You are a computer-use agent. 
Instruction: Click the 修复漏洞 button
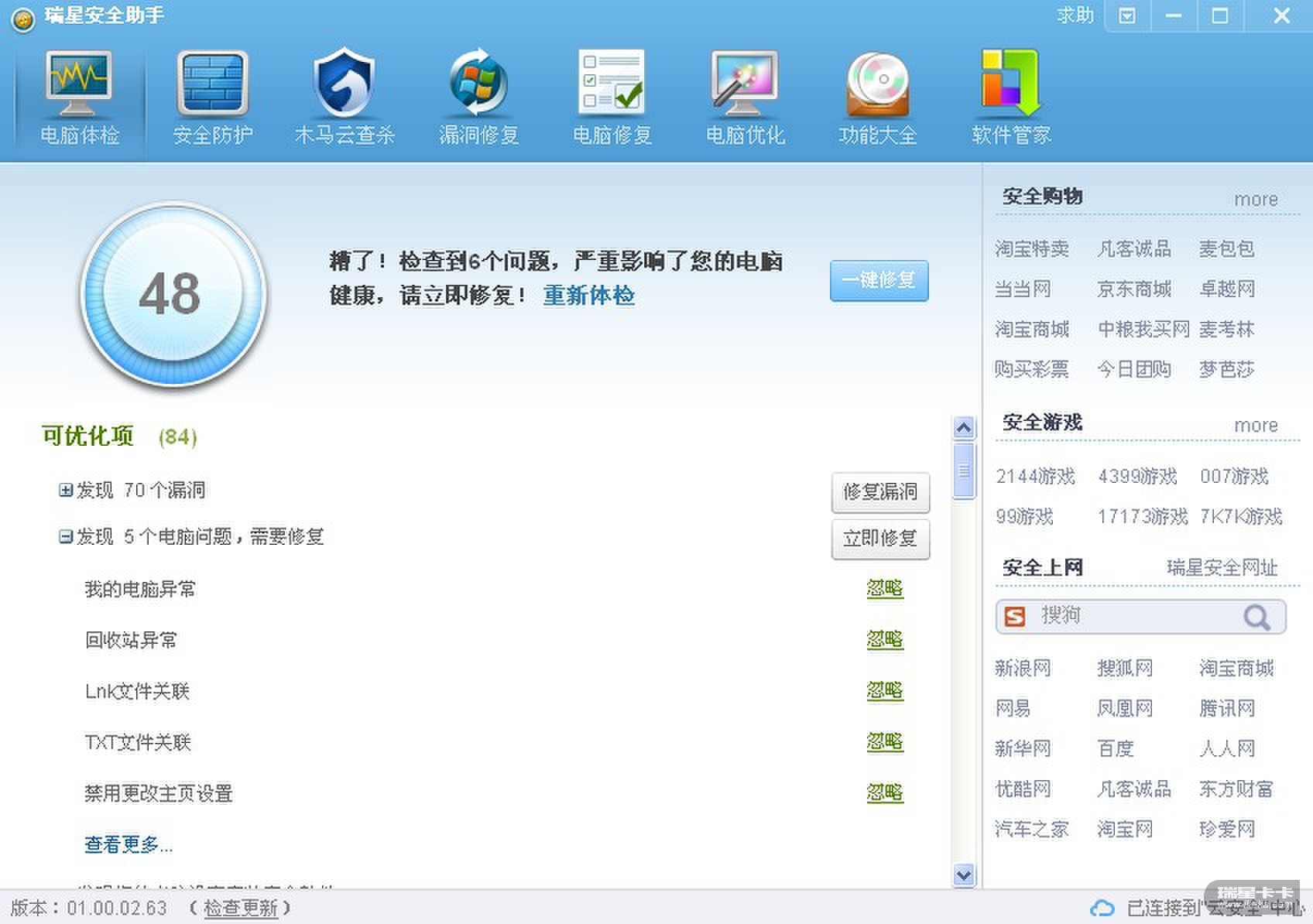point(880,492)
